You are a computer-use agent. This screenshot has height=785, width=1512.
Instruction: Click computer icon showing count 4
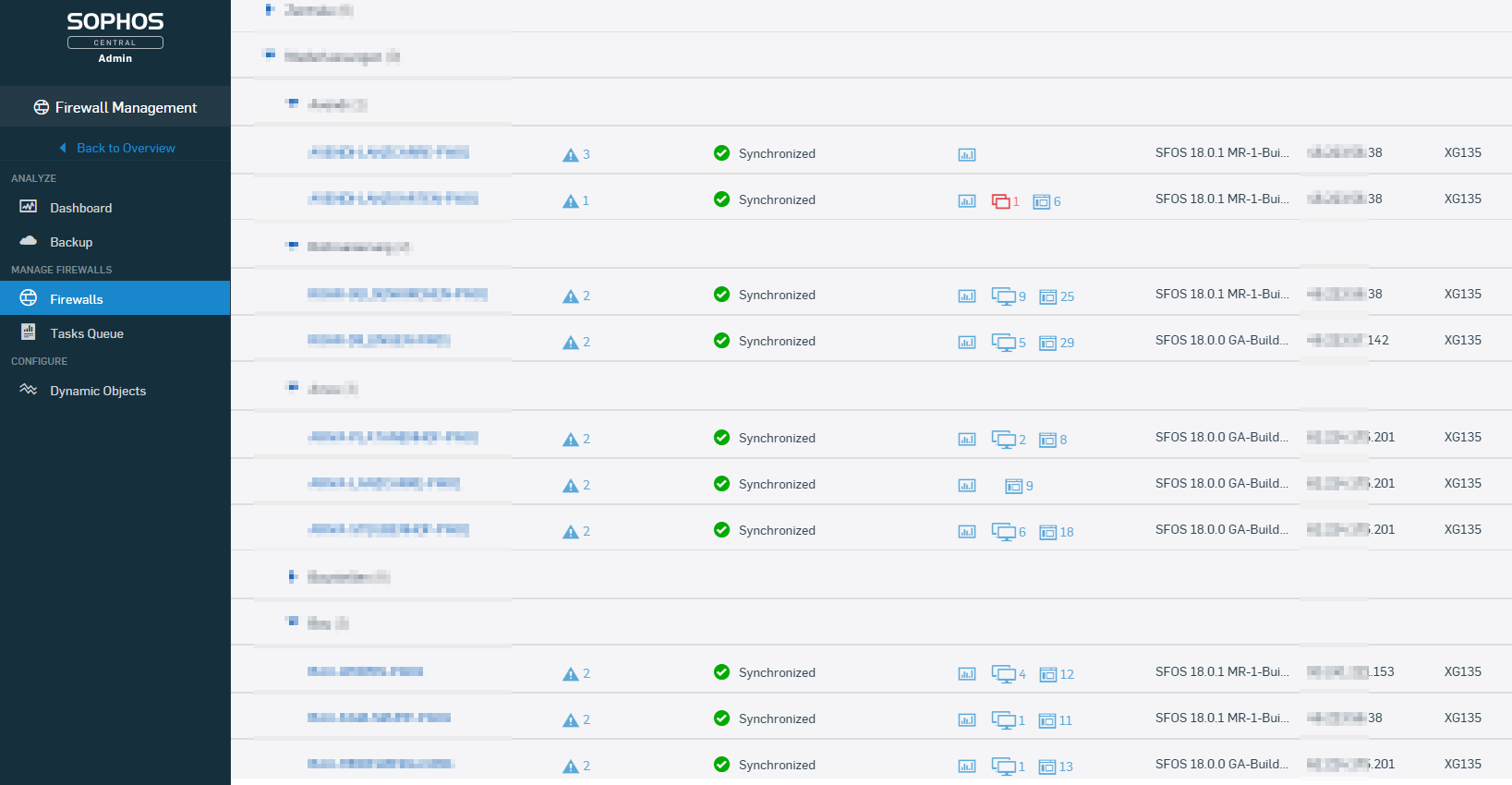pyautogui.click(x=1003, y=674)
